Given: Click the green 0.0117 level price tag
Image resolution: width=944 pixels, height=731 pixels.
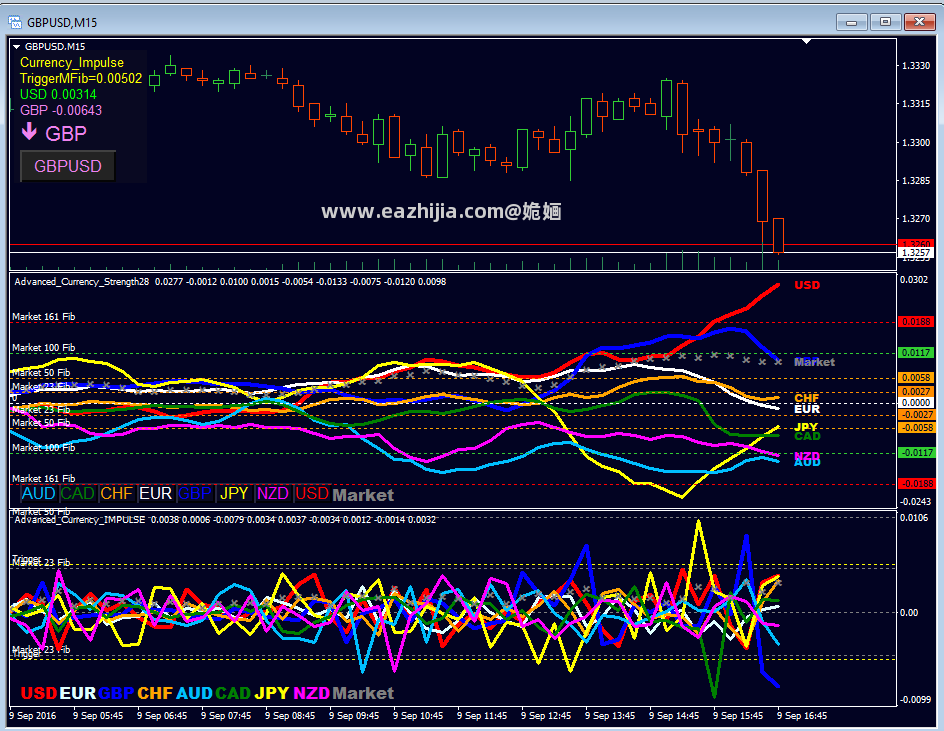Looking at the screenshot, I should (x=916, y=353).
